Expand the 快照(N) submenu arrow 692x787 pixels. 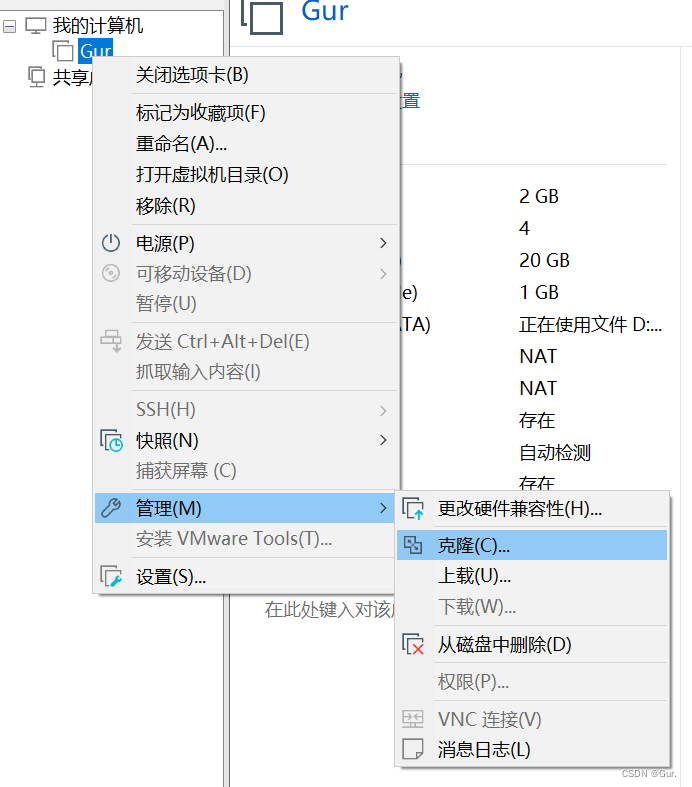pyautogui.click(x=383, y=440)
